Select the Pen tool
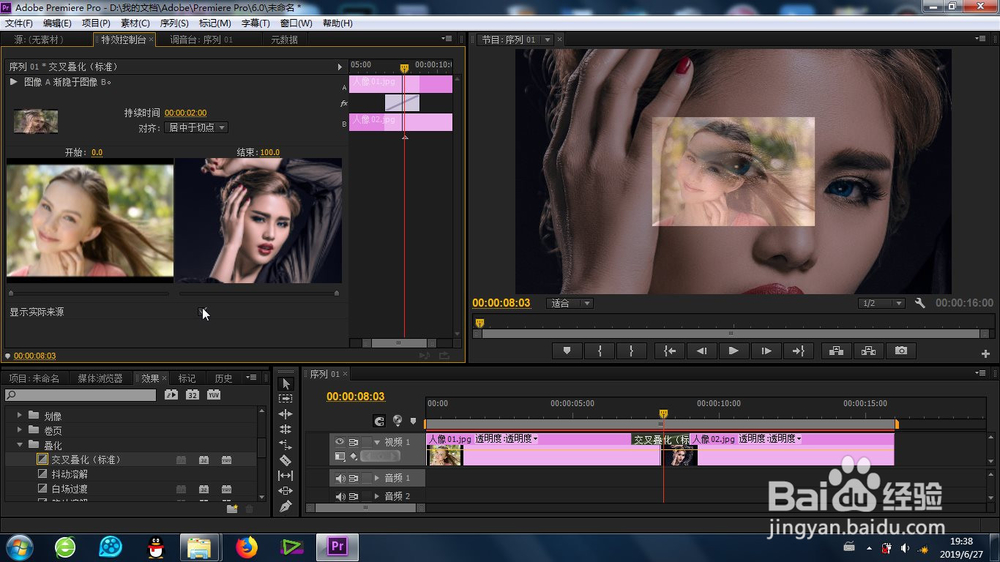1000x562 pixels. pos(286,507)
